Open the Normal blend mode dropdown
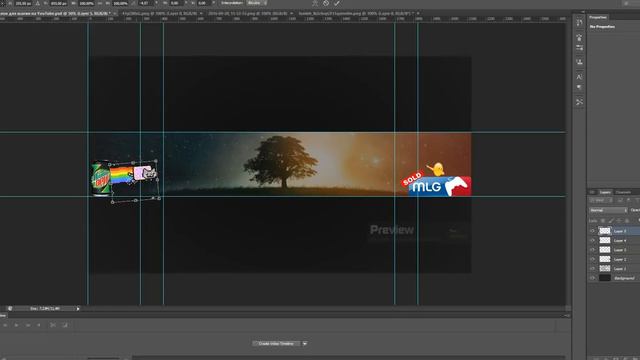 608,210
